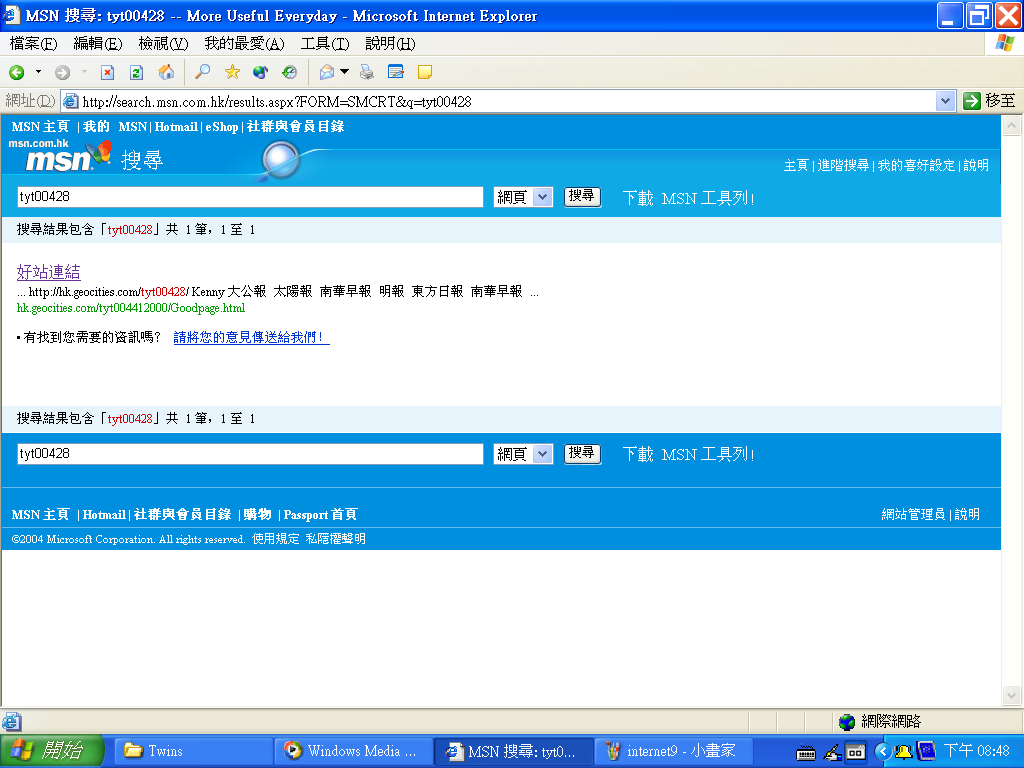Click the footer search field containing tyt00428
This screenshot has height=768, width=1024.
coord(250,454)
